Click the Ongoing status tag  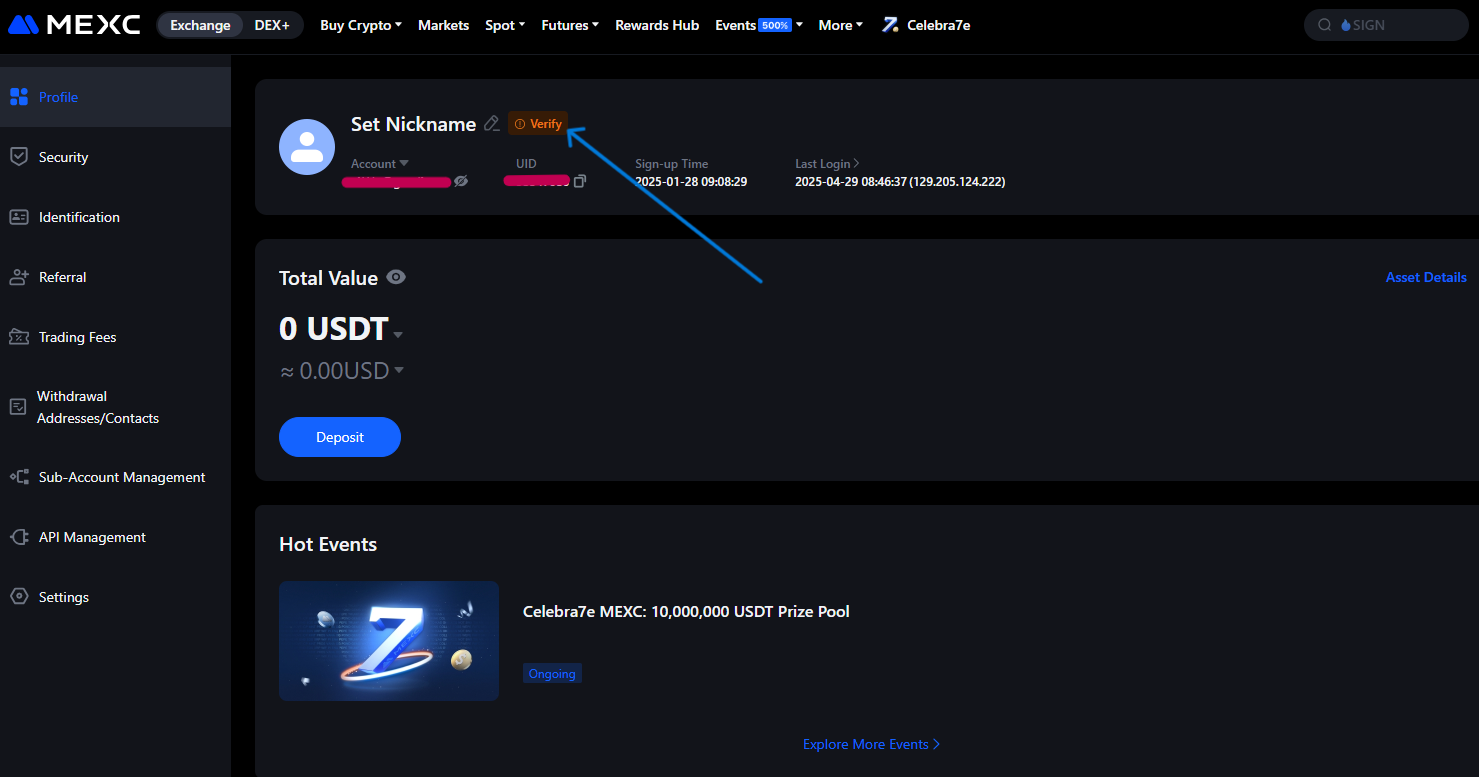[x=552, y=674]
